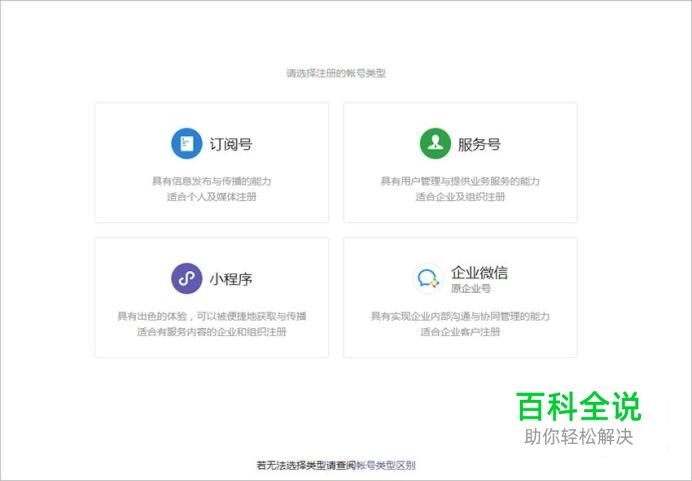Image resolution: width=692 pixels, height=481 pixels.
Task: Click the text 具有实现企业内部沟通与协同管理的能力
Action: tap(460, 316)
